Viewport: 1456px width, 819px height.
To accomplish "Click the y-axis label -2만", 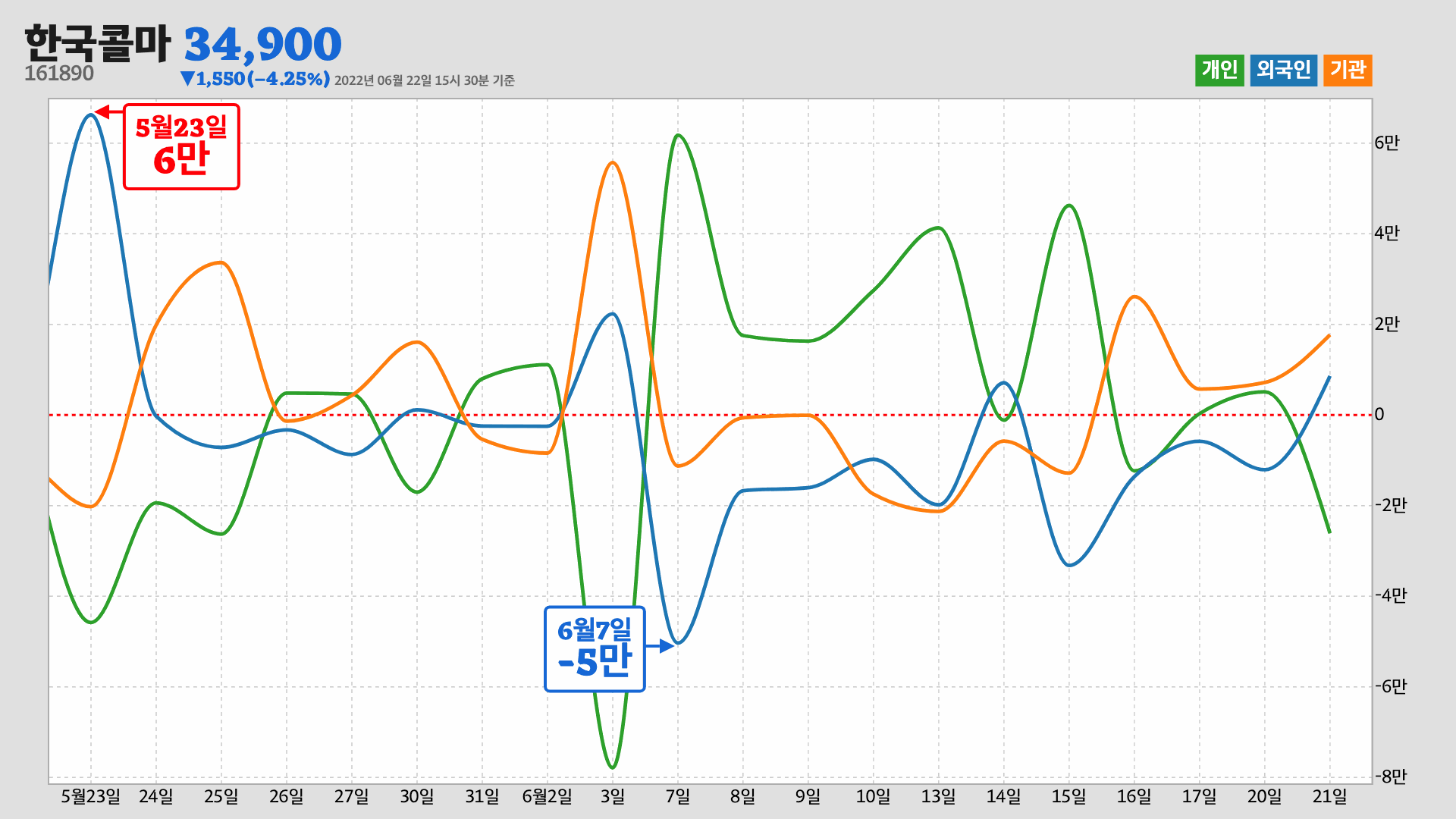I will click(x=1391, y=505).
